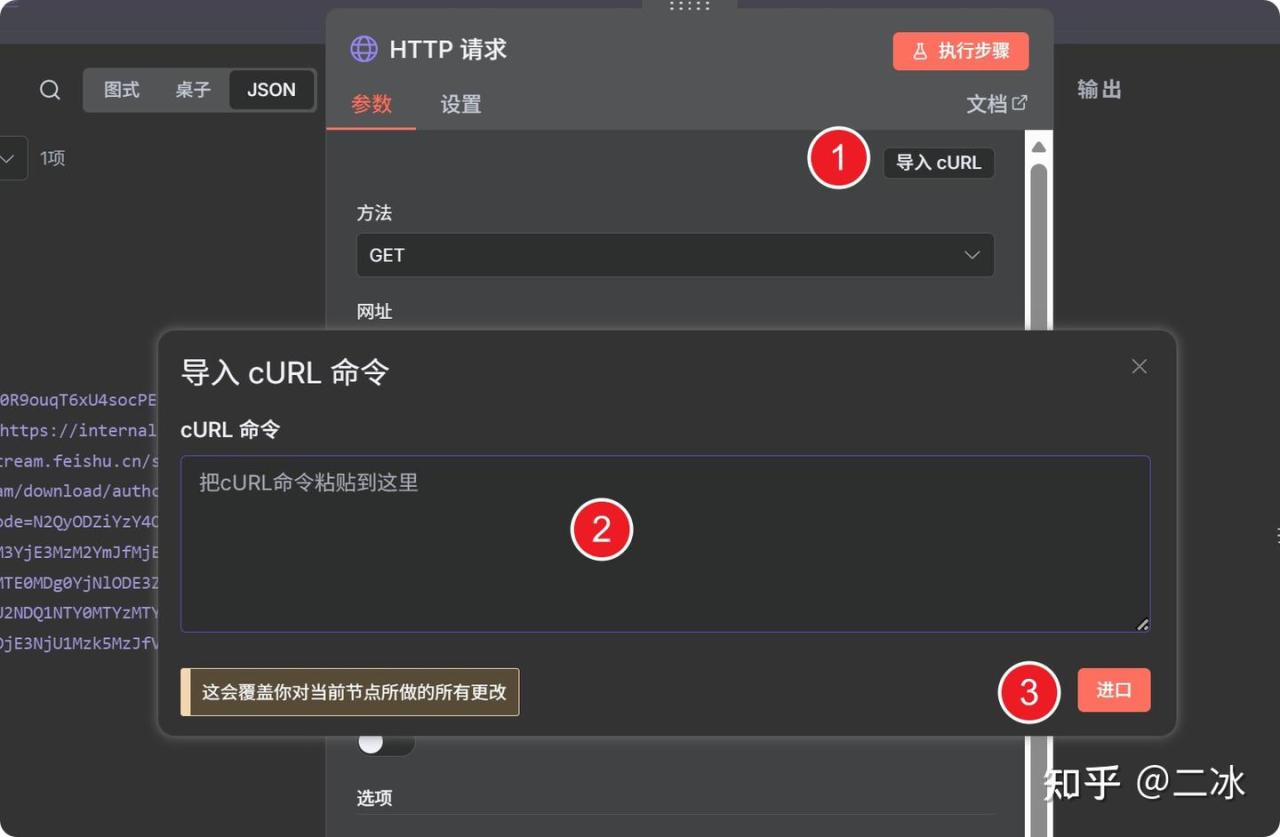Click the textarea resize handle corner
This screenshot has width=1280, height=837.
pos(1142,624)
